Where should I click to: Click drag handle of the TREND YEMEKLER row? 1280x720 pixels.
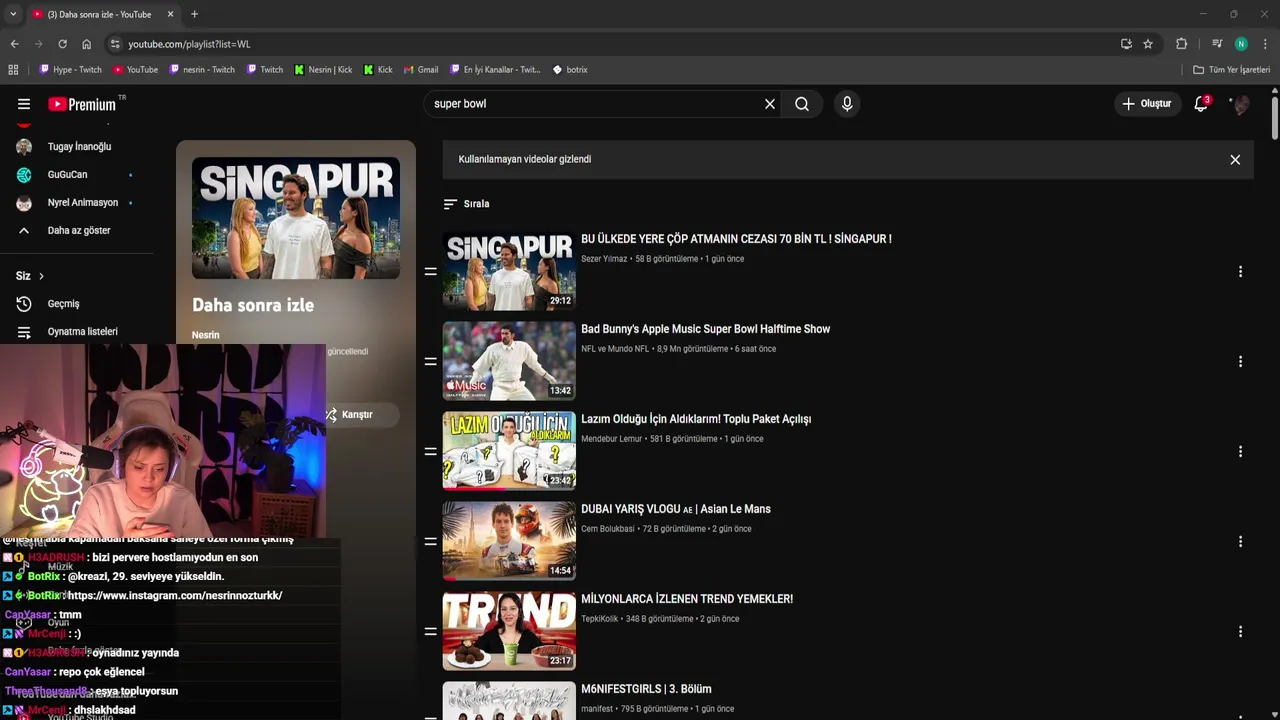point(431,631)
